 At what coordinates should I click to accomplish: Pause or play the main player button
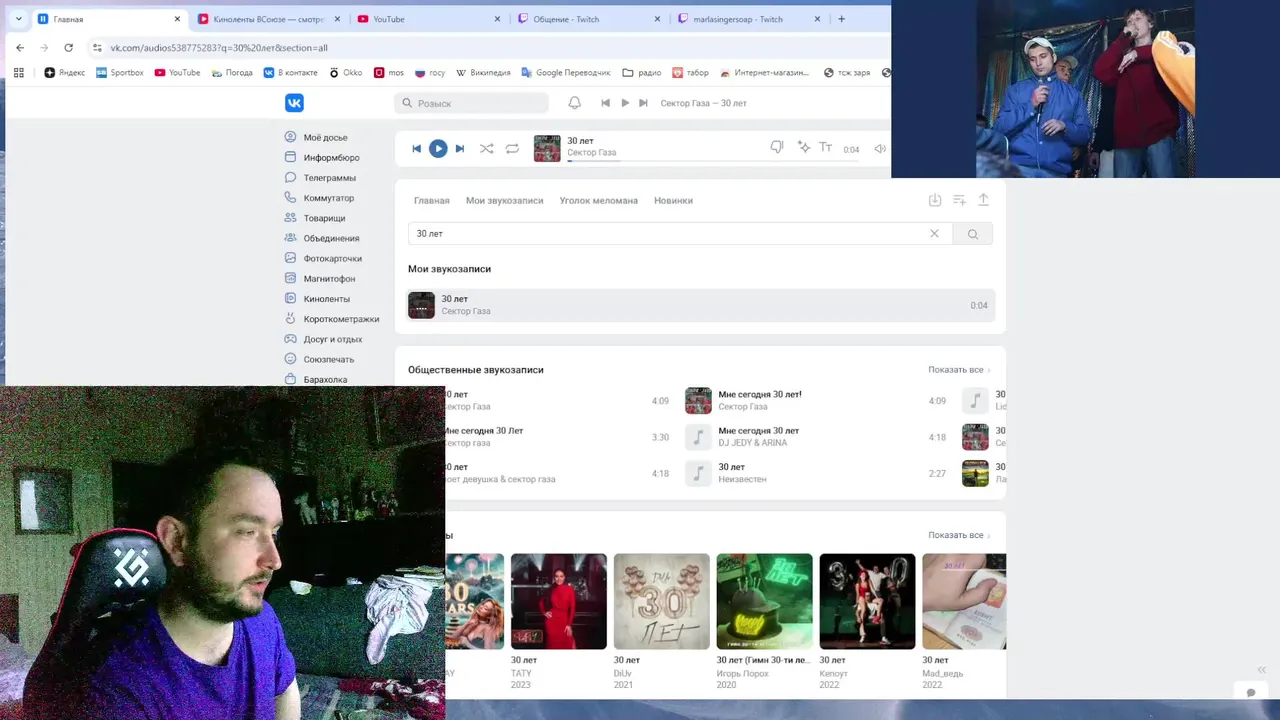point(438,149)
